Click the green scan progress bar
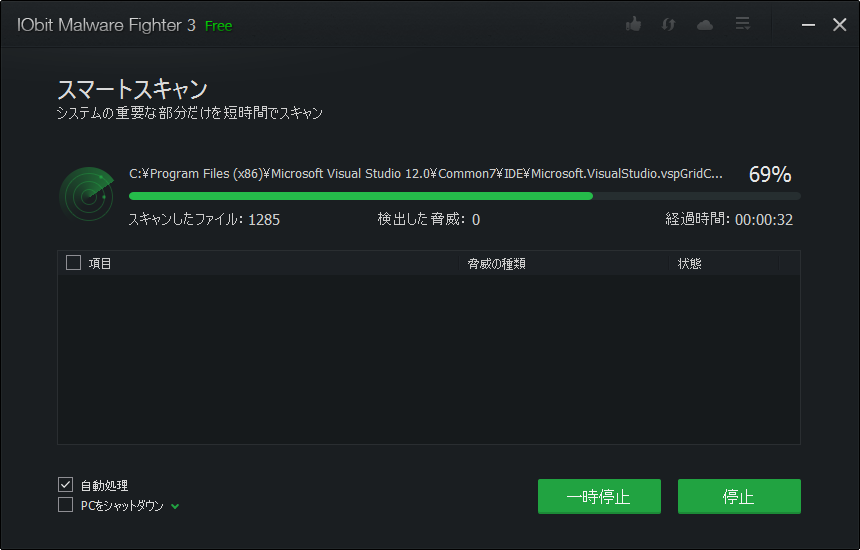 pos(465,196)
